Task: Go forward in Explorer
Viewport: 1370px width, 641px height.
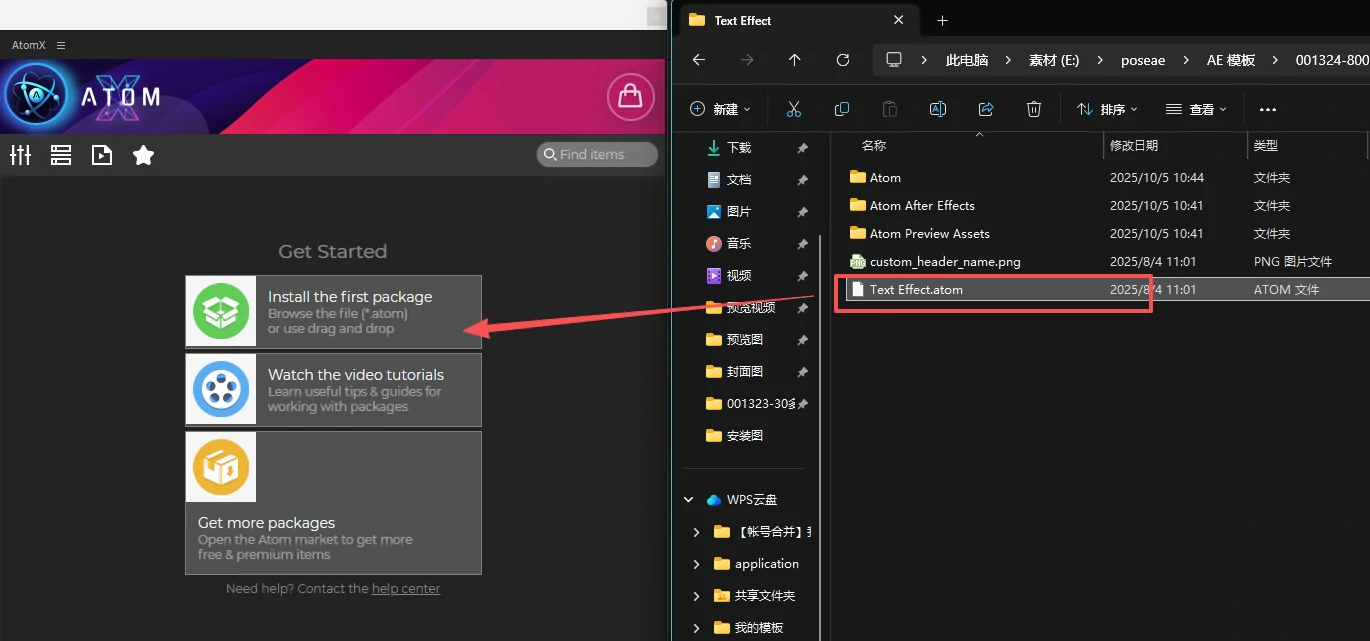Action: point(747,60)
